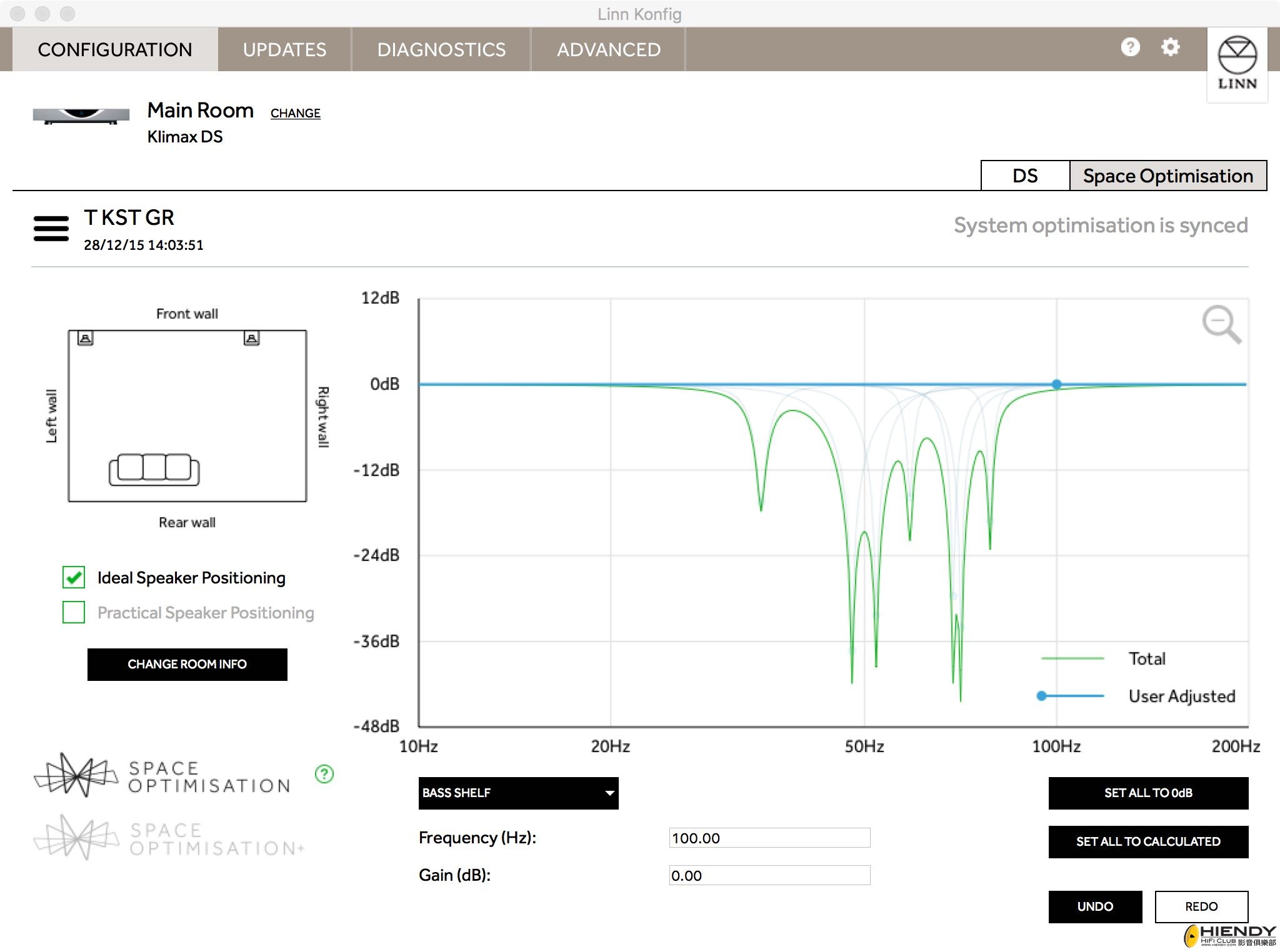Click the CHANGE link next to Main Room
This screenshot has width=1280, height=952.
[x=296, y=113]
